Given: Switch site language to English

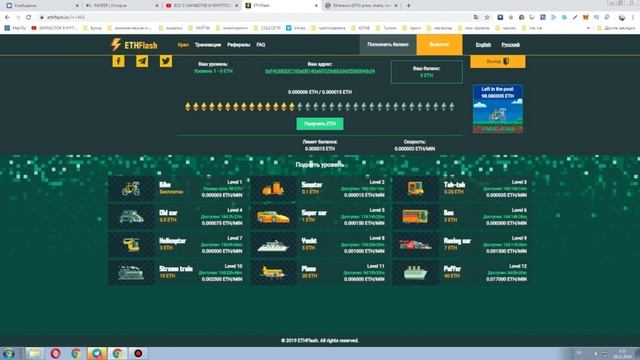Looking at the screenshot, I should tap(483, 45).
